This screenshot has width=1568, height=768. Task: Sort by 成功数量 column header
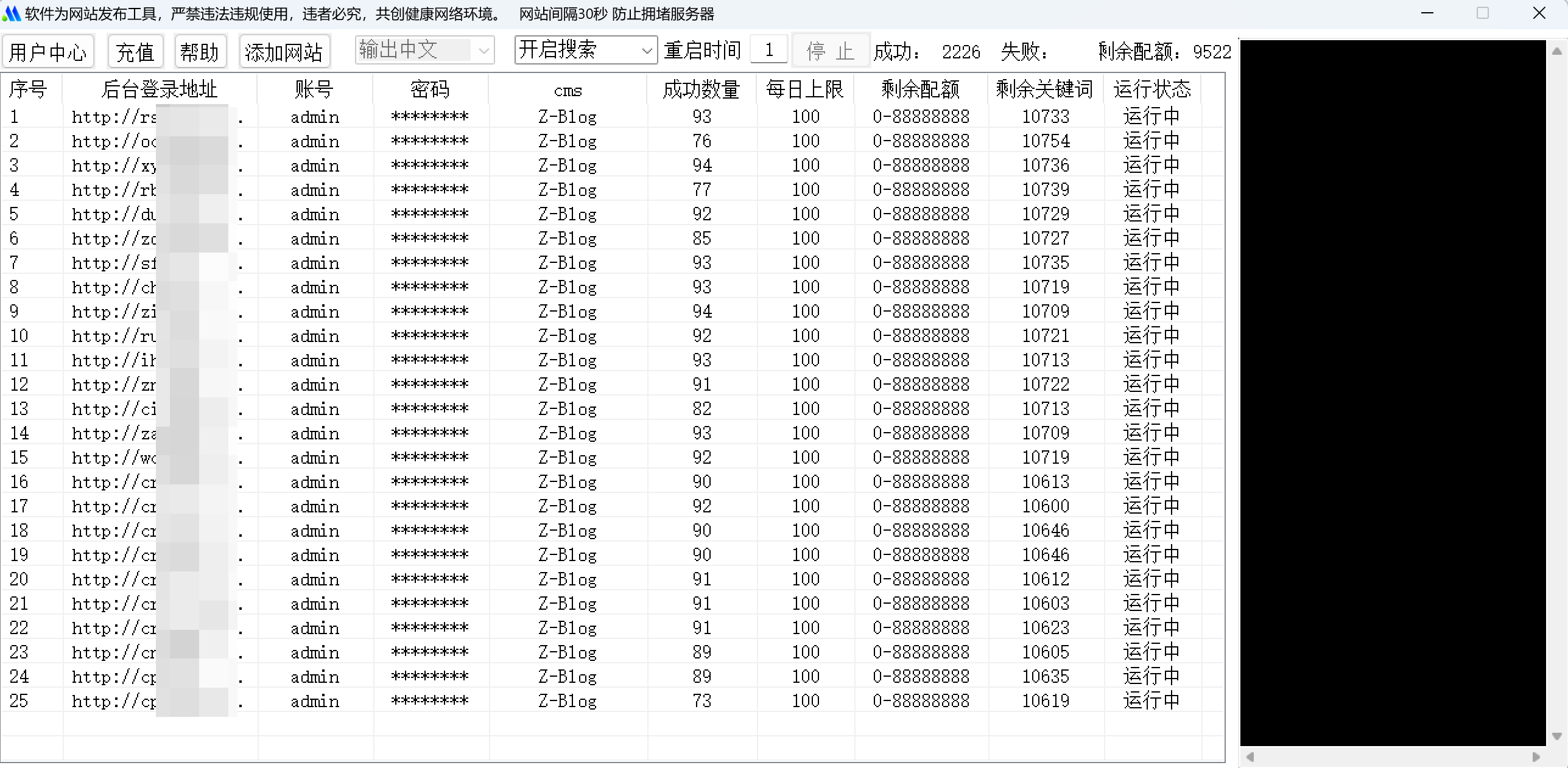coord(701,89)
